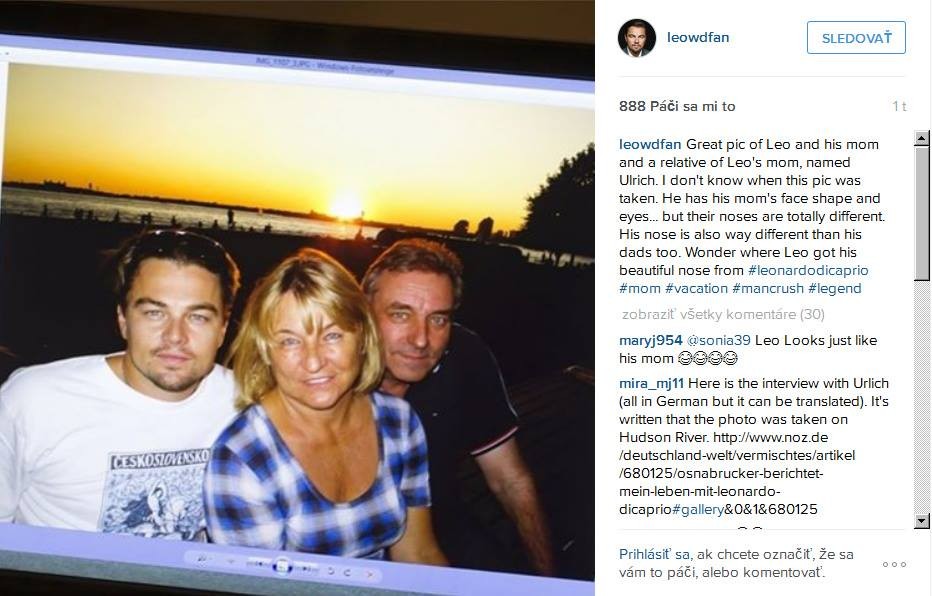Follow the account with the SLEDOVAŤ button
This screenshot has height=596, width=932.
point(856,38)
